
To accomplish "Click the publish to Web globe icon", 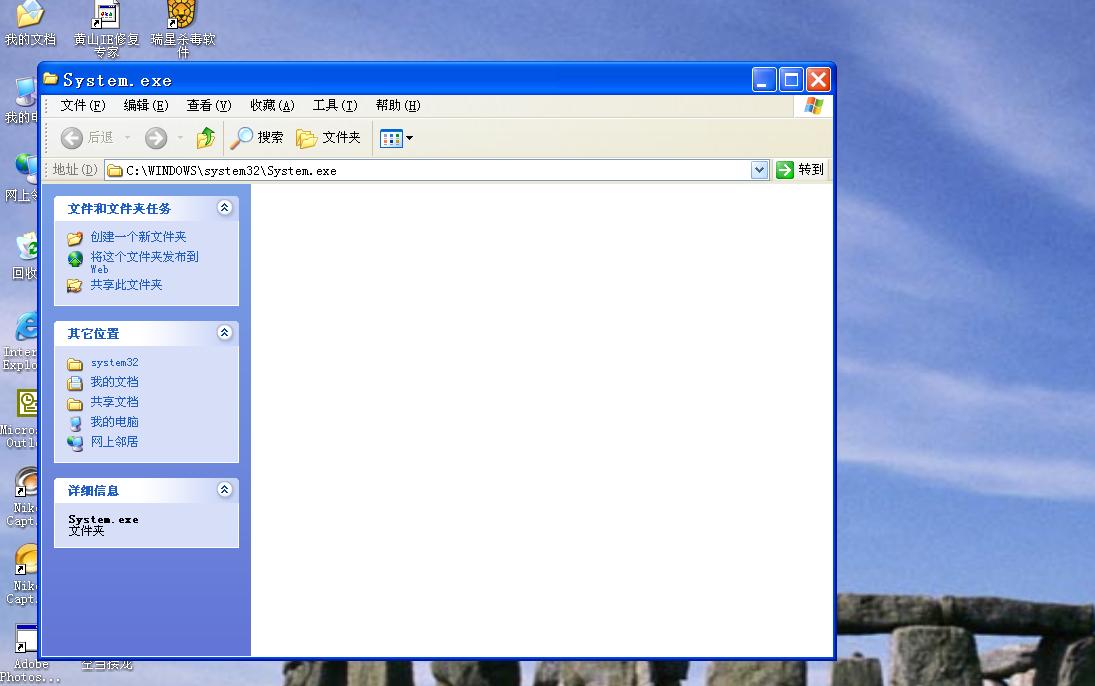I will click(x=75, y=259).
